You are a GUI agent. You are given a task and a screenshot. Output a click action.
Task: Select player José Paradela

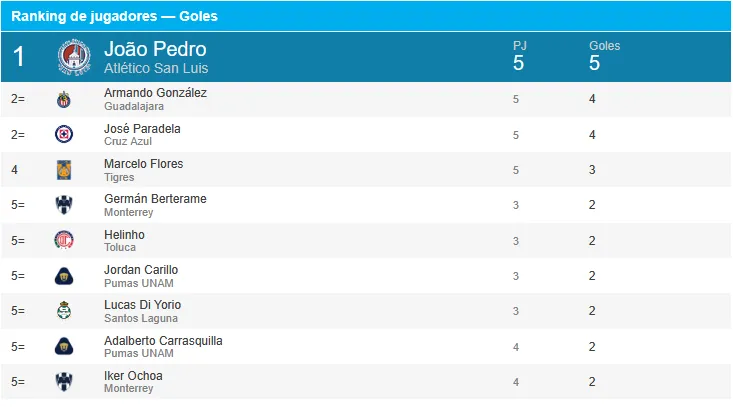coord(142,129)
